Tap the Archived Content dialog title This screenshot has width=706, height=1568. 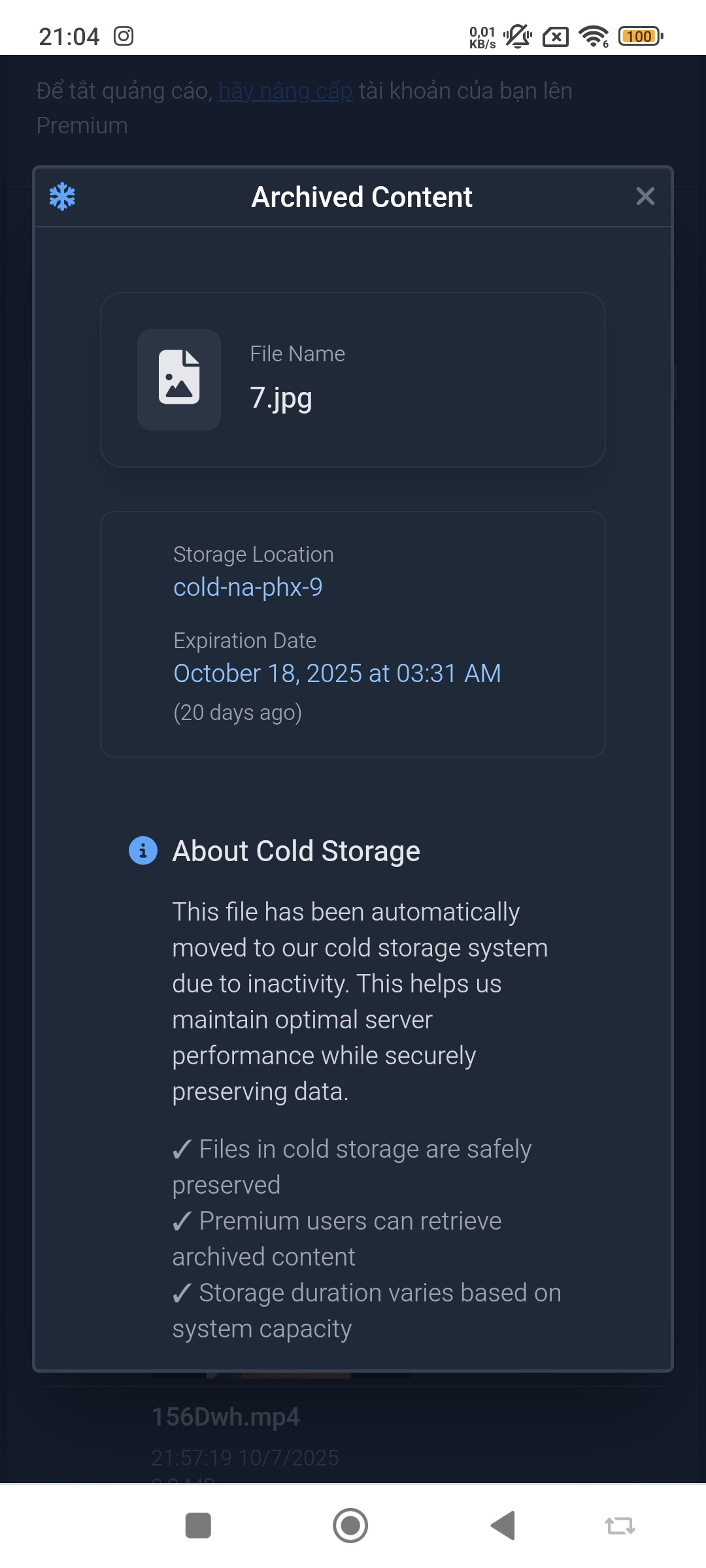point(361,197)
